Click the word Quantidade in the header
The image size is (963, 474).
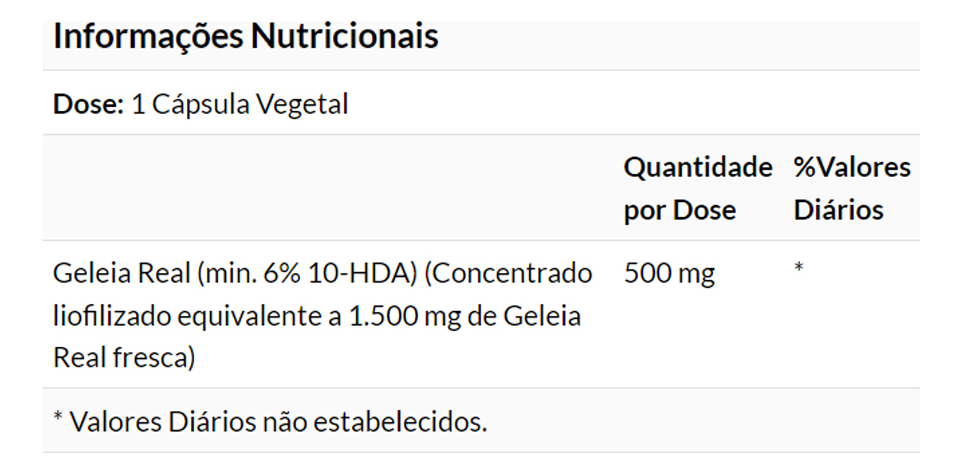[x=698, y=167]
